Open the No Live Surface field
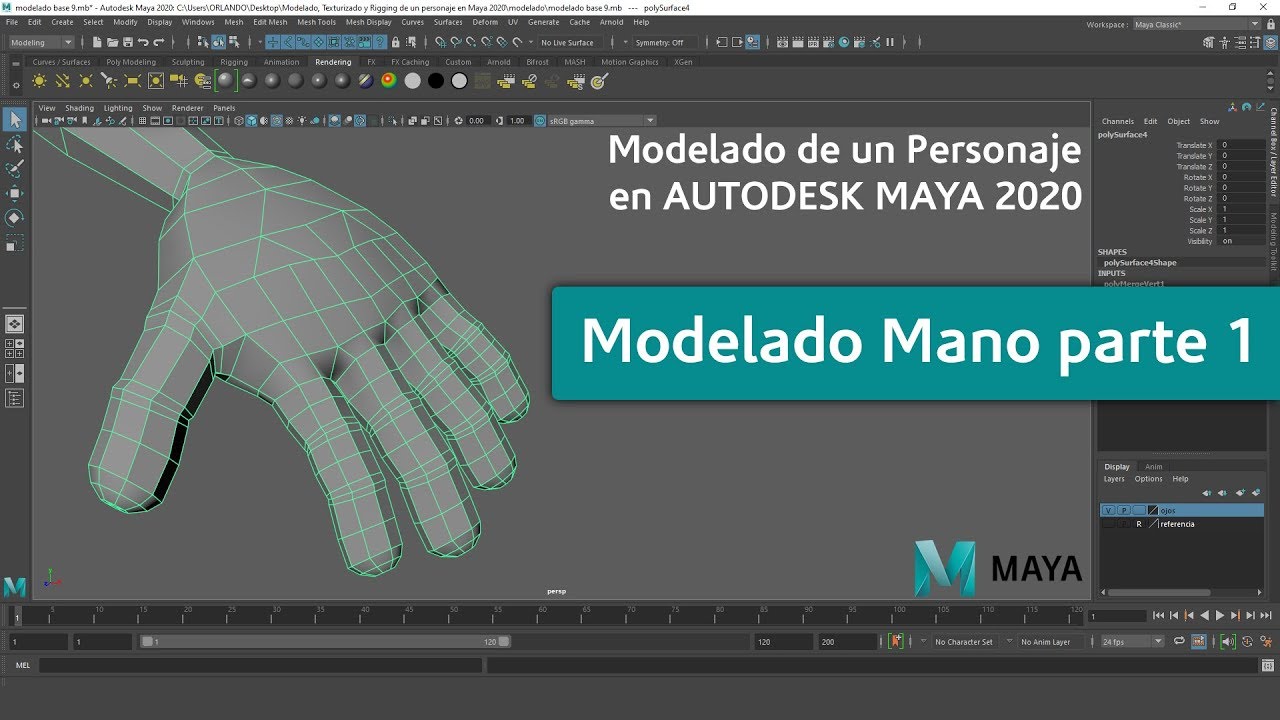 (x=570, y=42)
